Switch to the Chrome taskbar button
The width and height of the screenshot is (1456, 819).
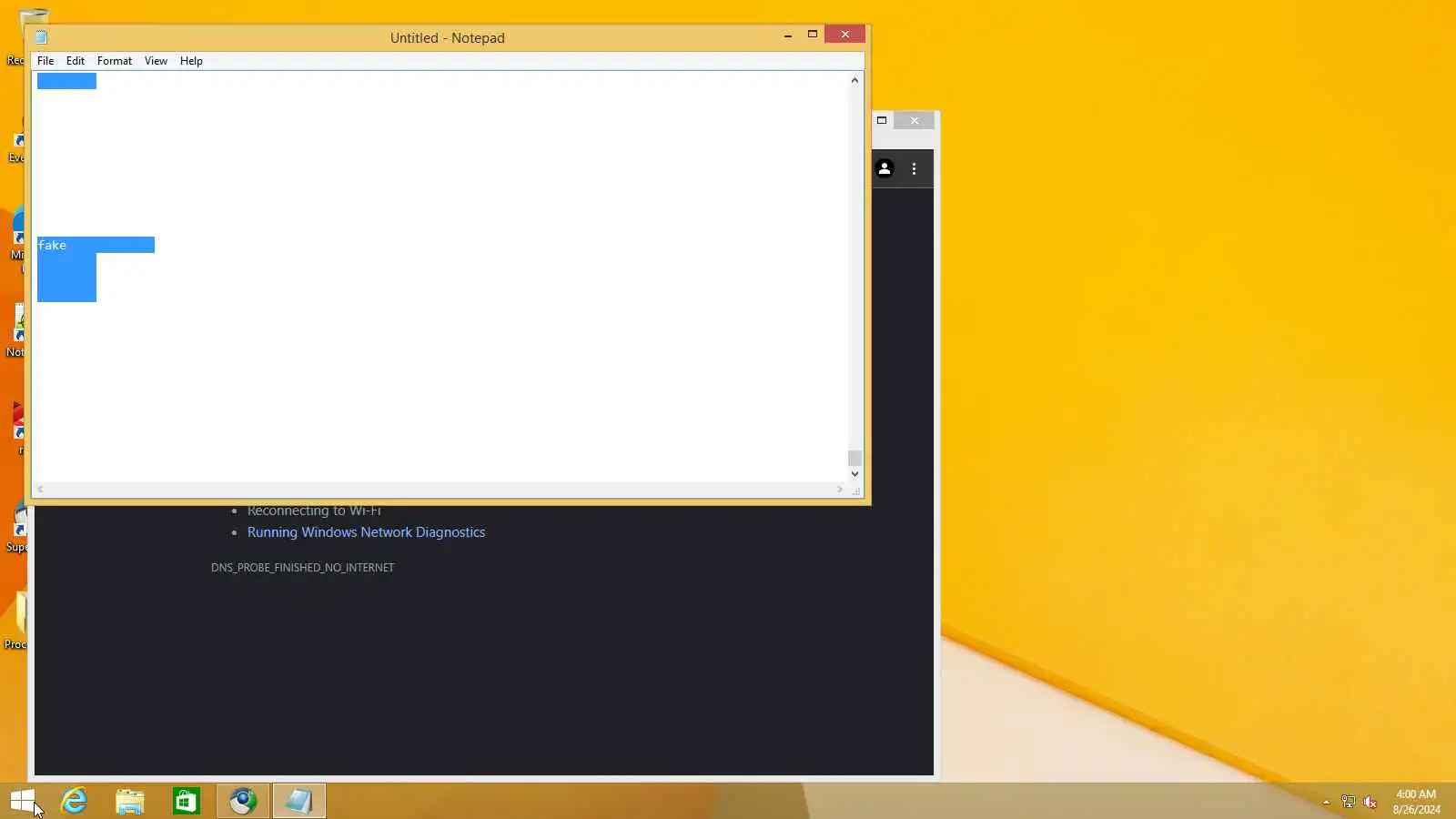click(x=243, y=802)
